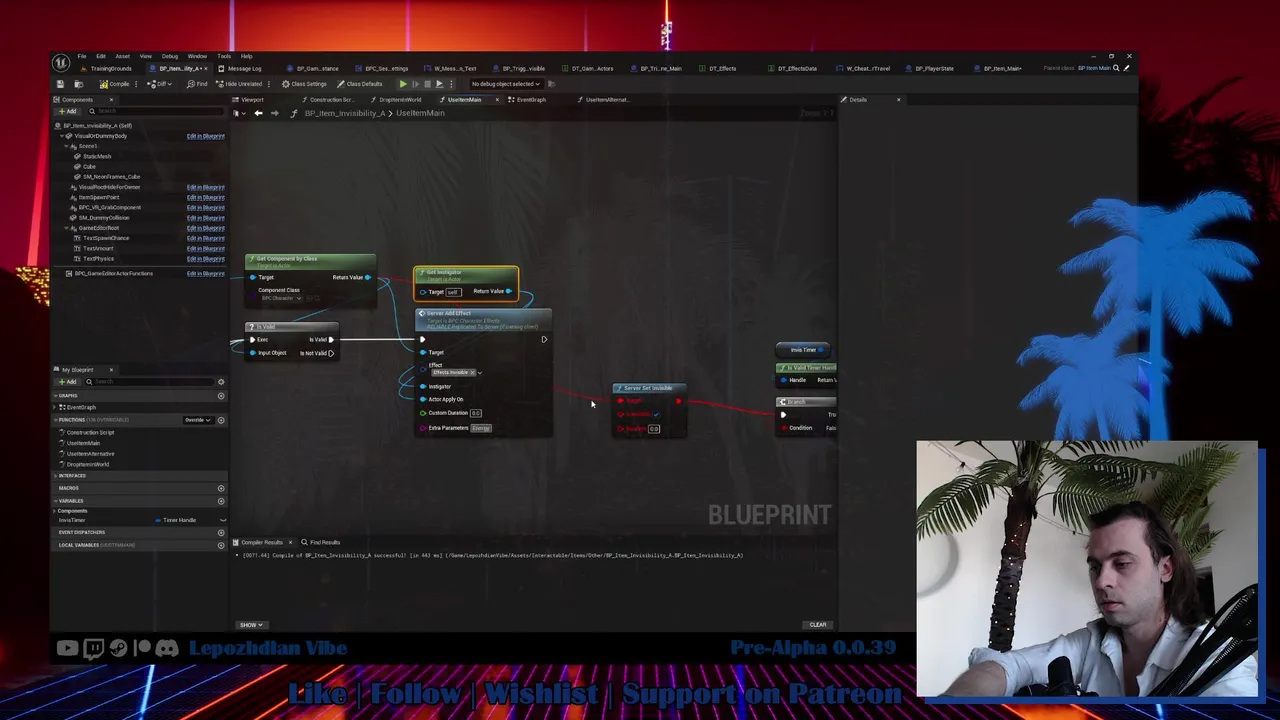Add a new macro with plus icon
Image resolution: width=1280 pixels, height=720 pixels.
coord(221,489)
